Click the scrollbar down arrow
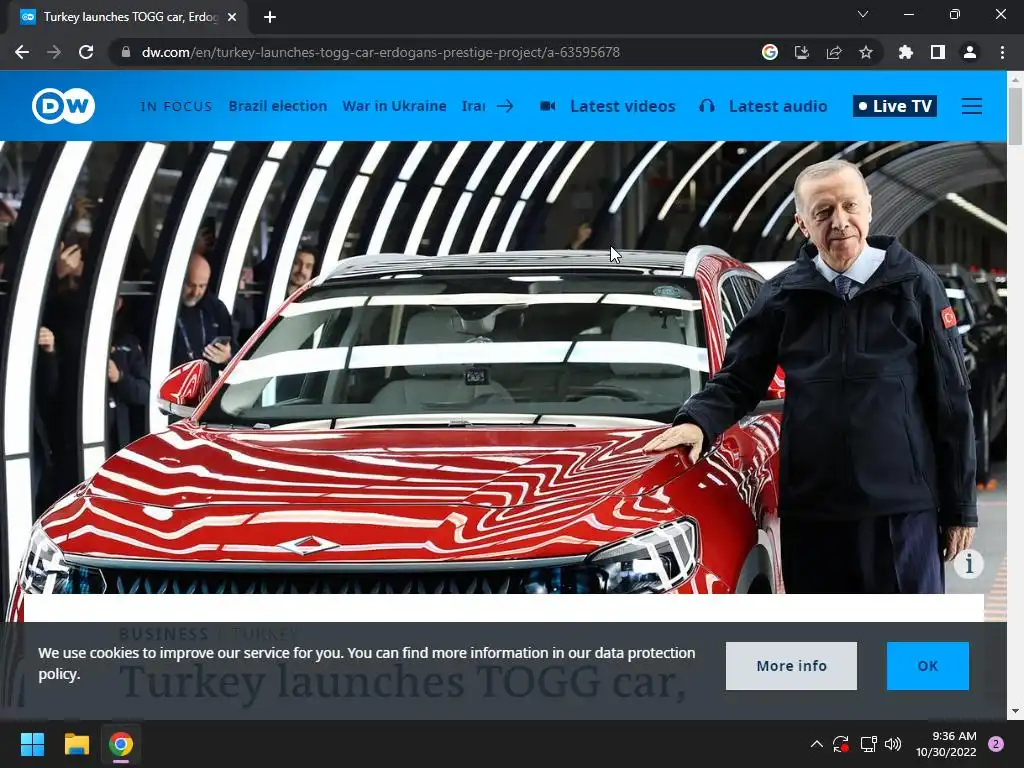Viewport: 1024px width, 768px height. click(x=1015, y=711)
